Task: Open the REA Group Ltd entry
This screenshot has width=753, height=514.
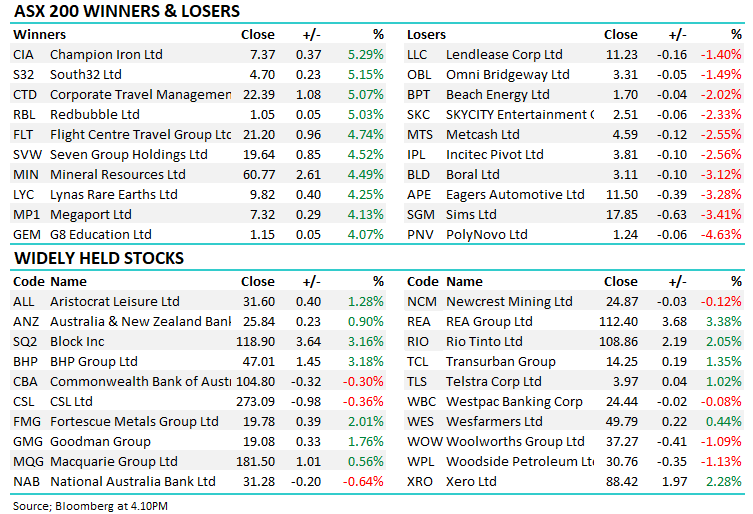Action: click(x=489, y=321)
